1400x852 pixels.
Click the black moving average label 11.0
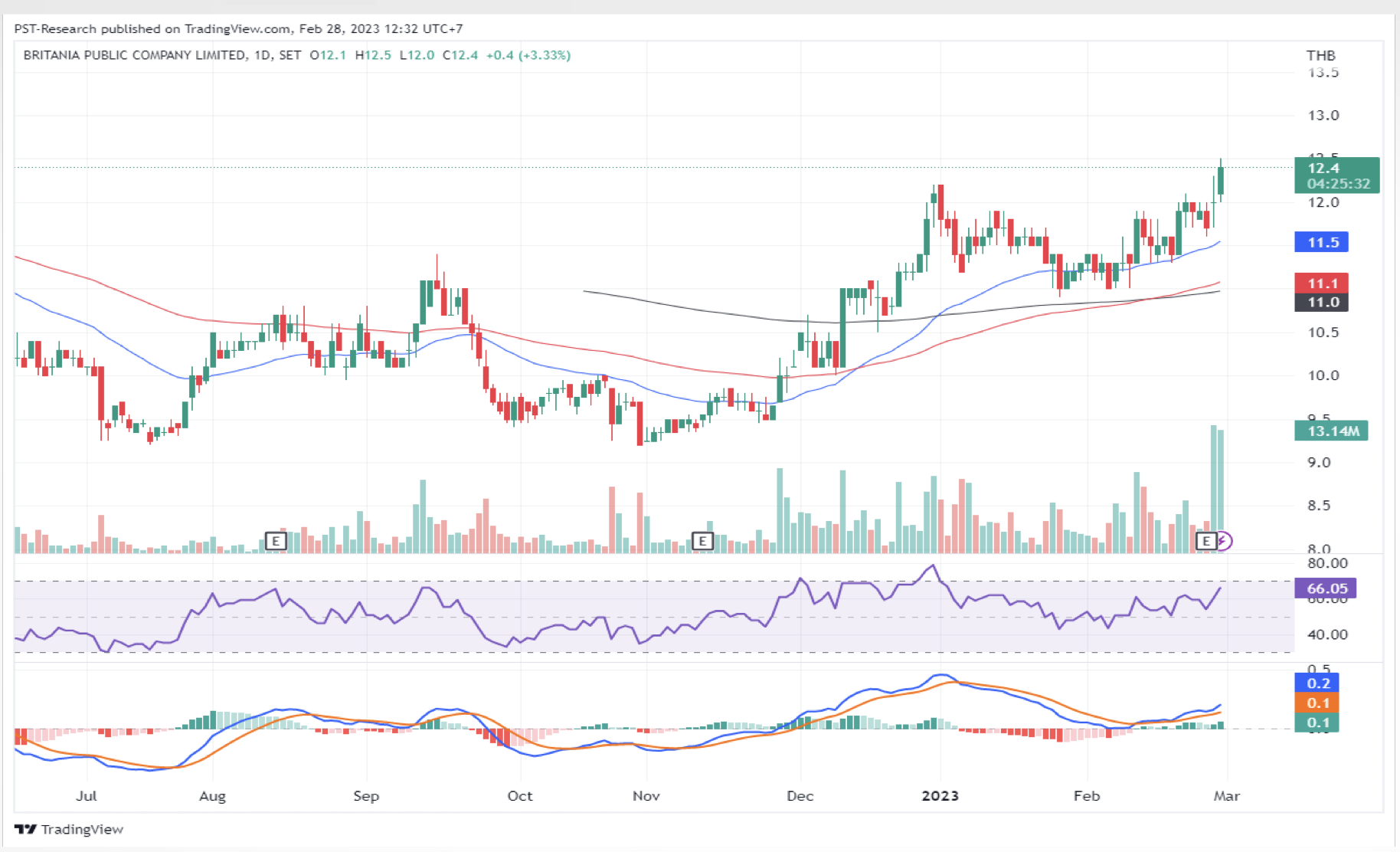(x=1321, y=302)
